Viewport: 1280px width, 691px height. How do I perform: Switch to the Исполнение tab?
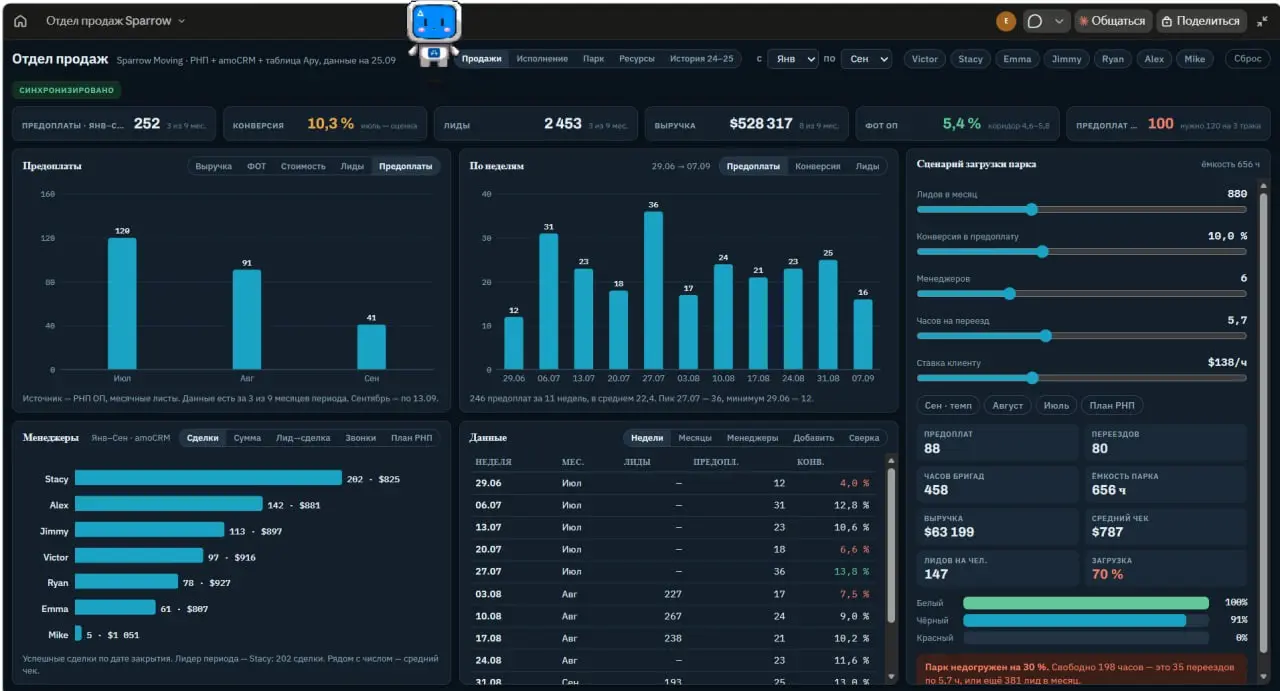pos(542,59)
